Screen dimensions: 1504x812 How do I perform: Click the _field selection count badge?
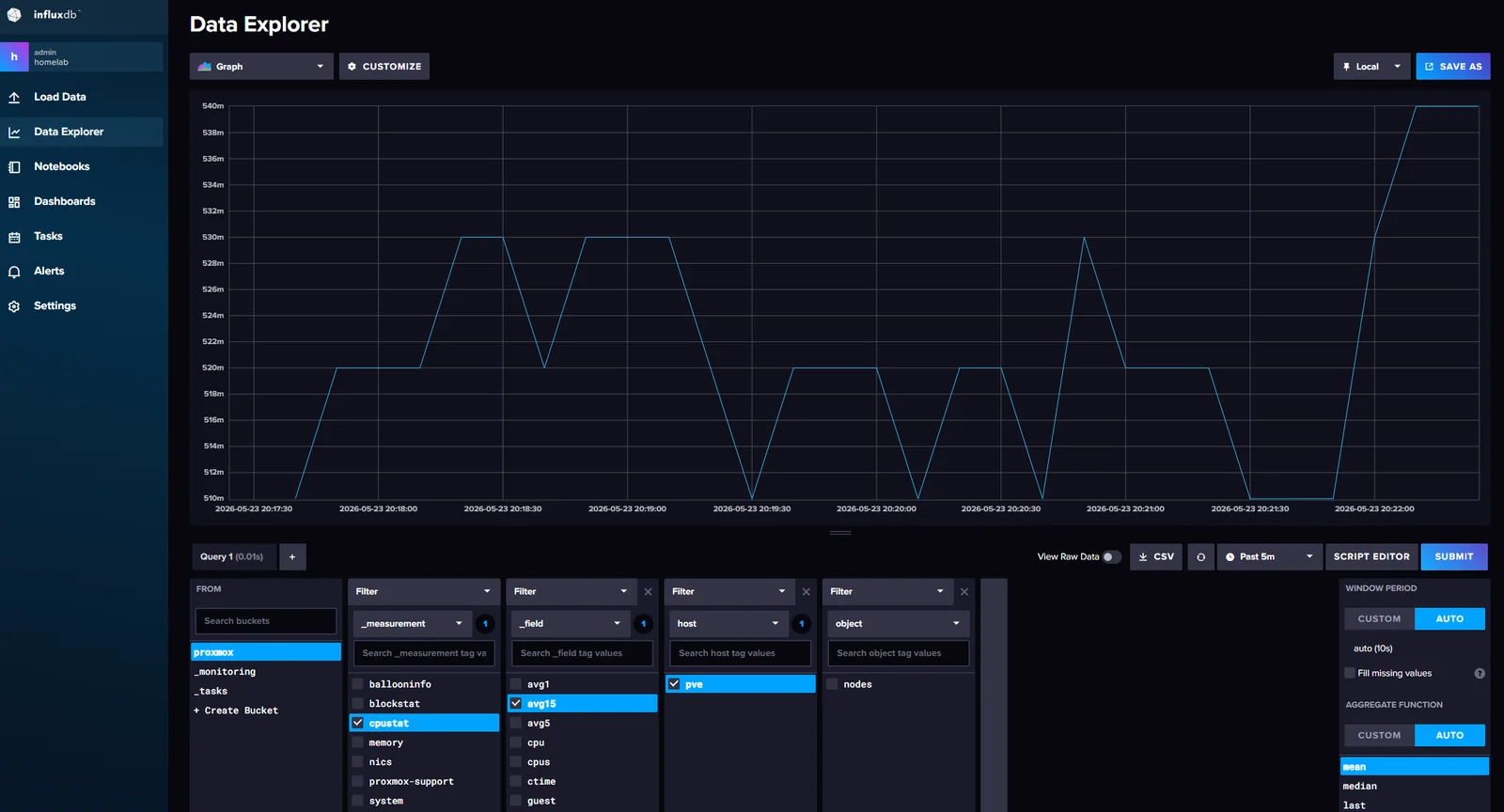643,623
